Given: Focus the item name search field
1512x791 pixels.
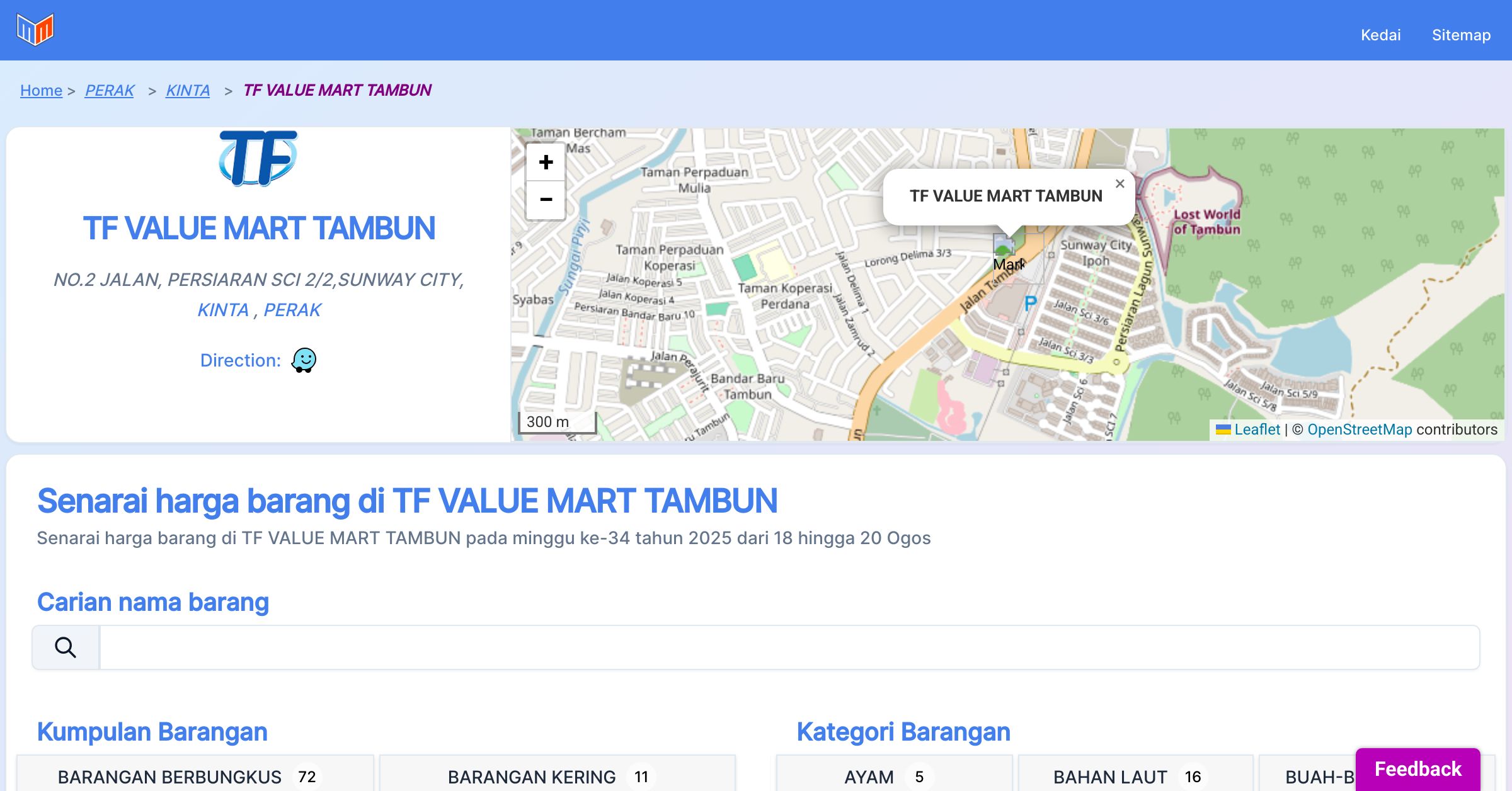Looking at the screenshot, I should point(789,647).
